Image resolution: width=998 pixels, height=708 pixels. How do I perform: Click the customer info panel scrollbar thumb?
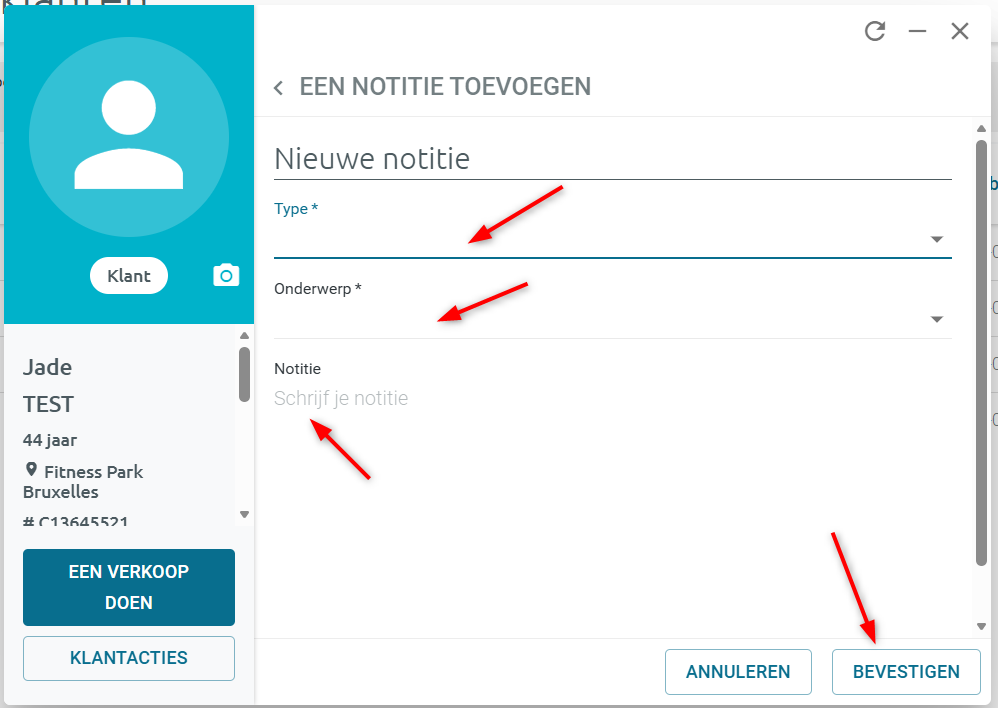click(244, 374)
